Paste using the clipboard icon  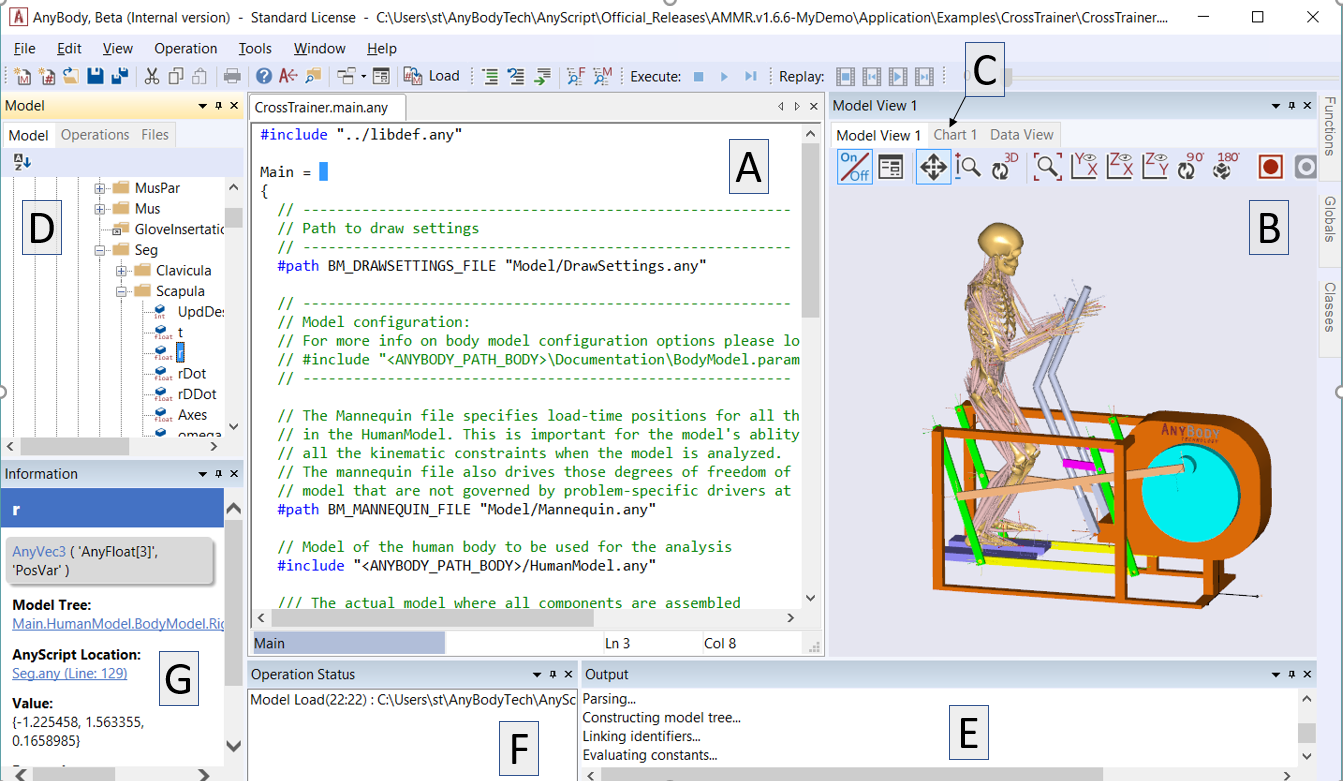click(x=200, y=76)
